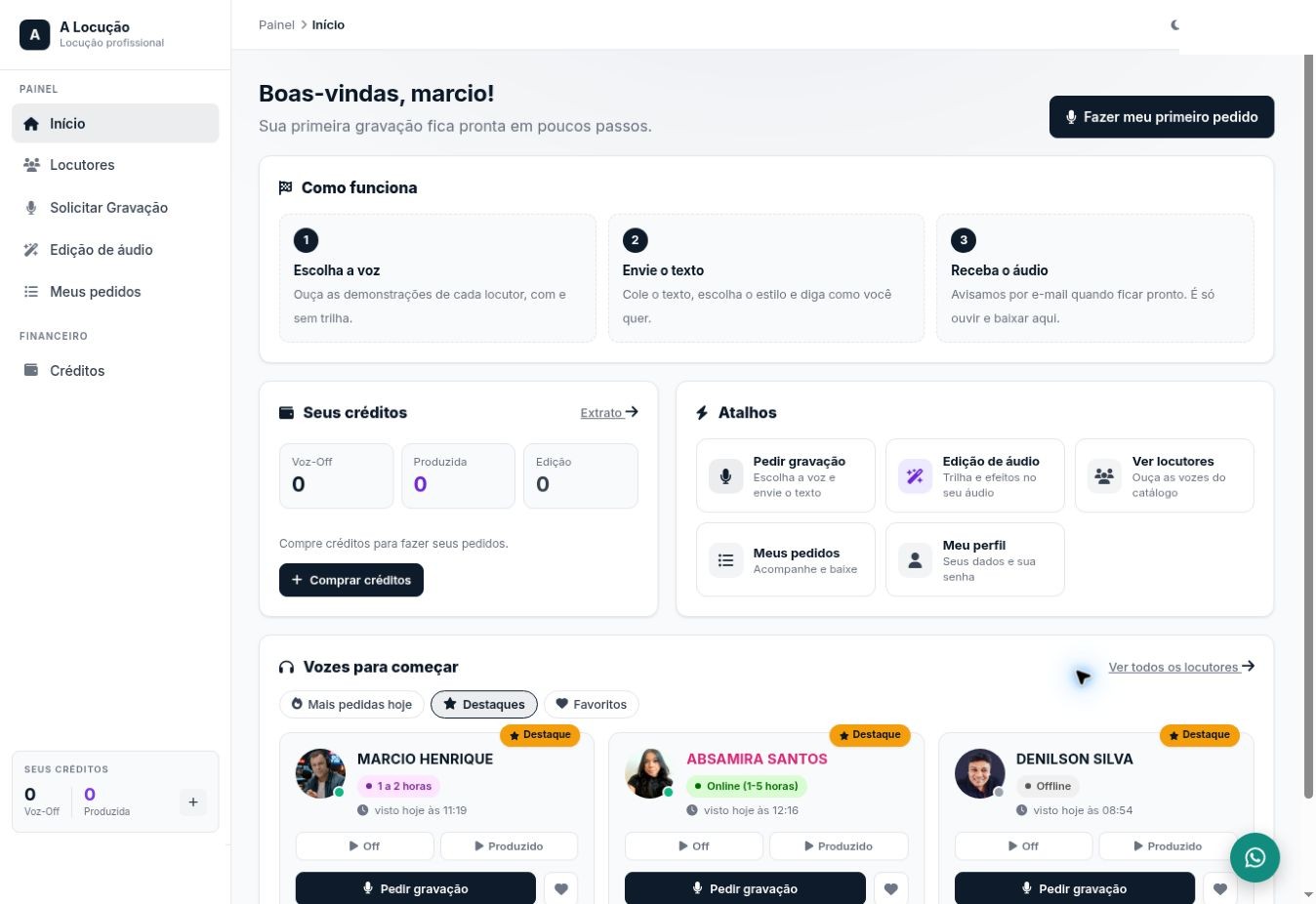Image resolution: width=1316 pixels, height=904 pixels.
Task: Click Fazer meu primeiro pedido button
Action: pyautogui.click(x=1162, y=117)
